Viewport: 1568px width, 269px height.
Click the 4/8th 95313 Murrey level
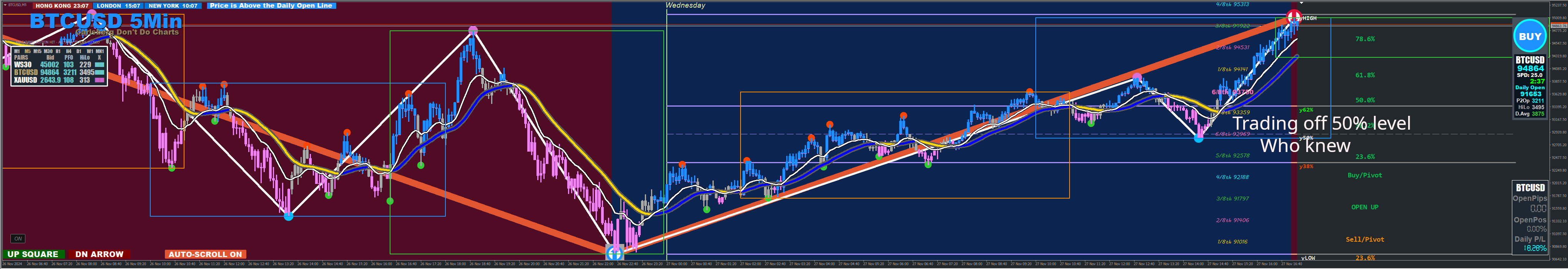coord(1232,4)
